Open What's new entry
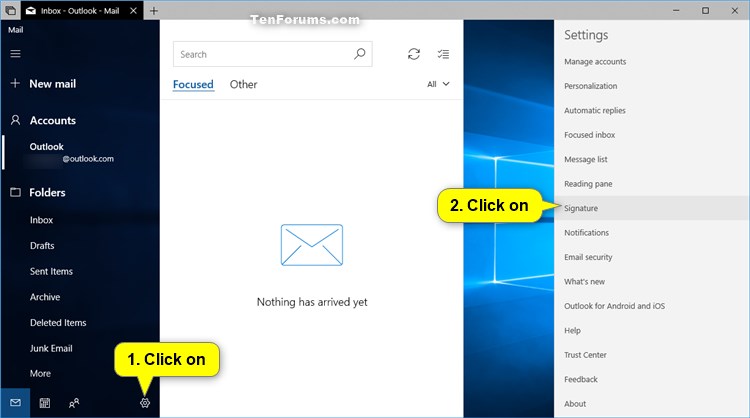Screen dimensions: 750x418 [x=652, y=282]
